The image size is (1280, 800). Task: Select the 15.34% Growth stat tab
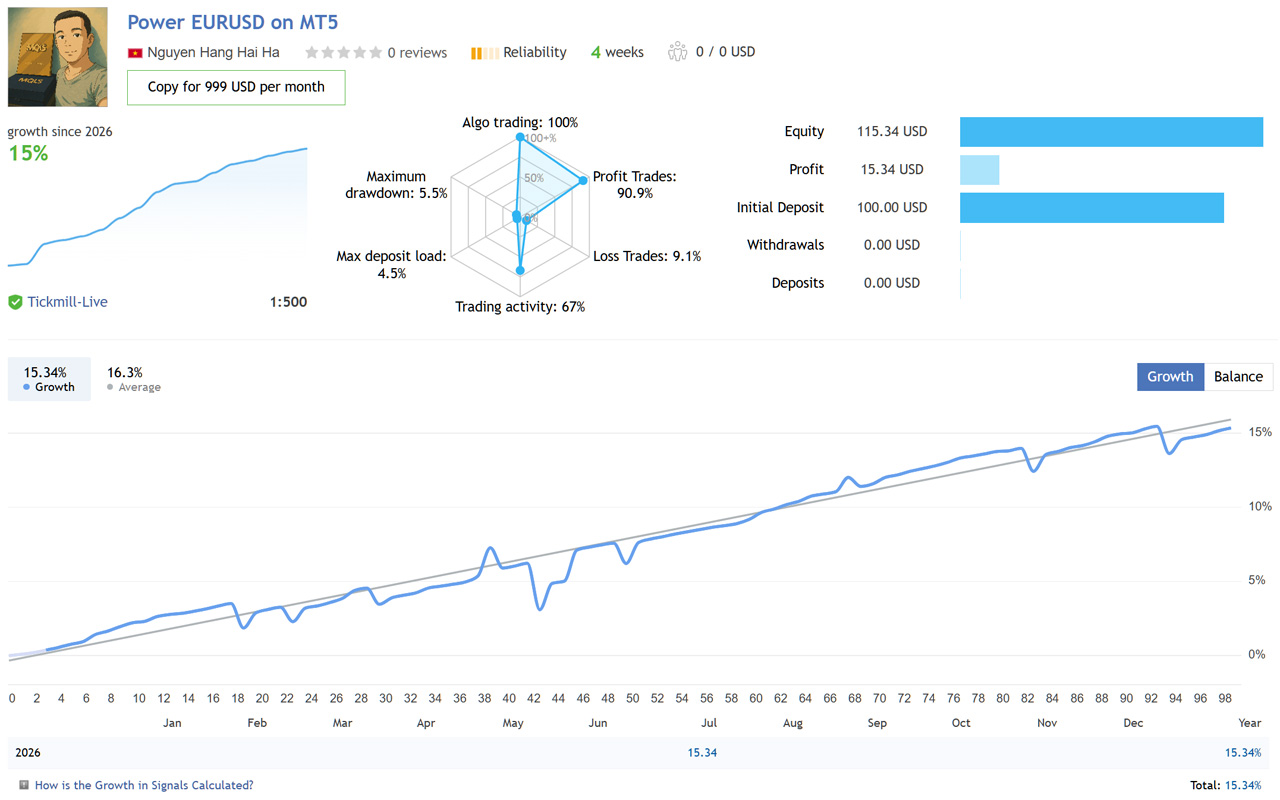tap(49, 379)
